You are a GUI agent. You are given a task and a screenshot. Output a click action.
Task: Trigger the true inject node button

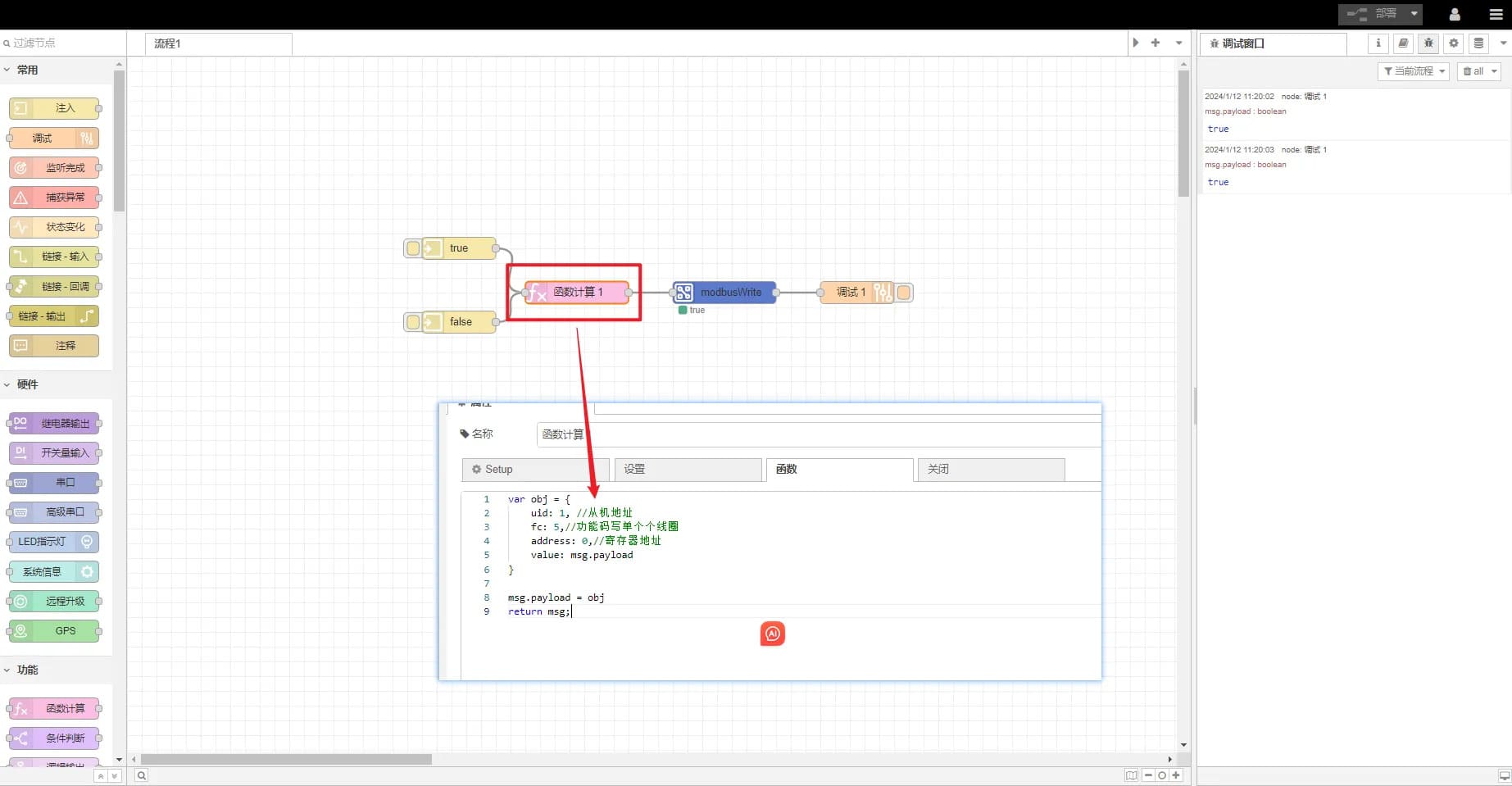pyautogui.click(x=413, y=248)
